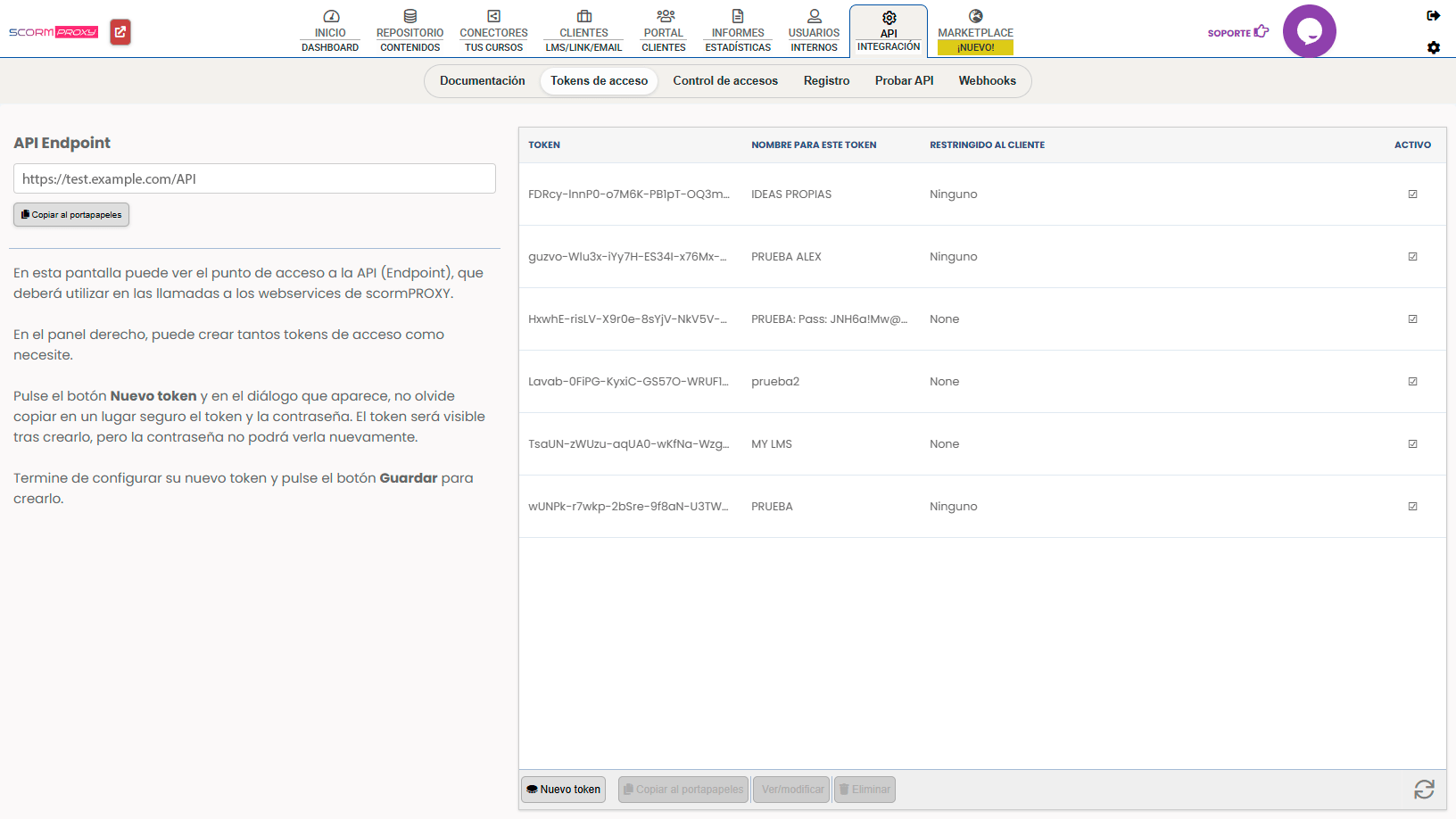This screenshot has width=1456, height=819.
Task: Click the scormPROXY logo
Action: point(54,32)
